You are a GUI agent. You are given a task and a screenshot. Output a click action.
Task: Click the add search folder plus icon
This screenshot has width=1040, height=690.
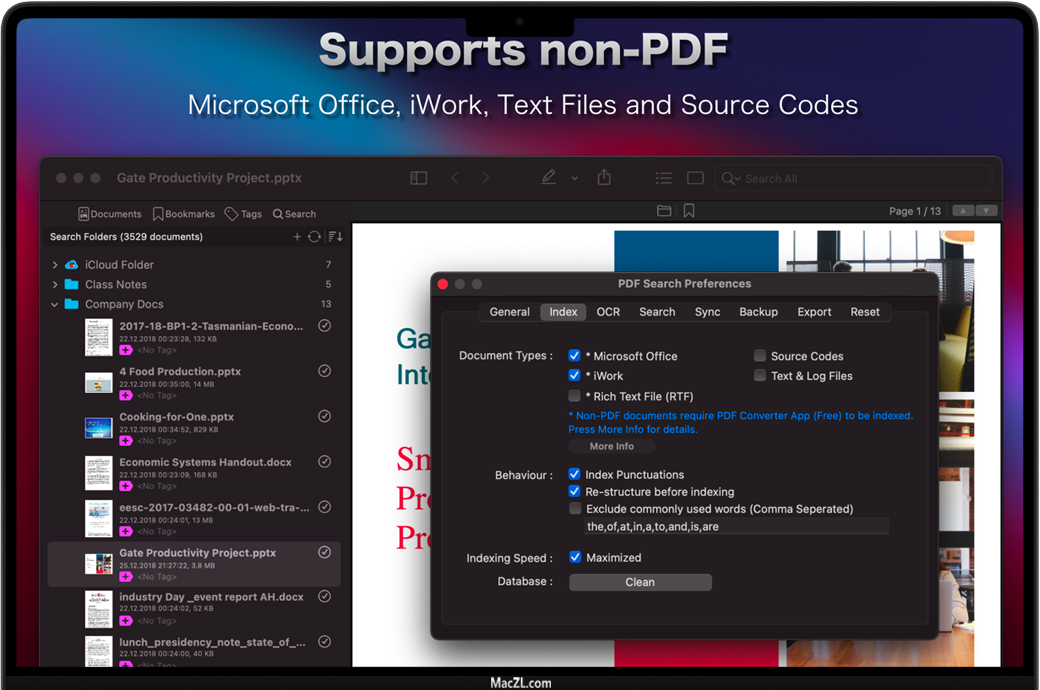(x=297, y=237)
